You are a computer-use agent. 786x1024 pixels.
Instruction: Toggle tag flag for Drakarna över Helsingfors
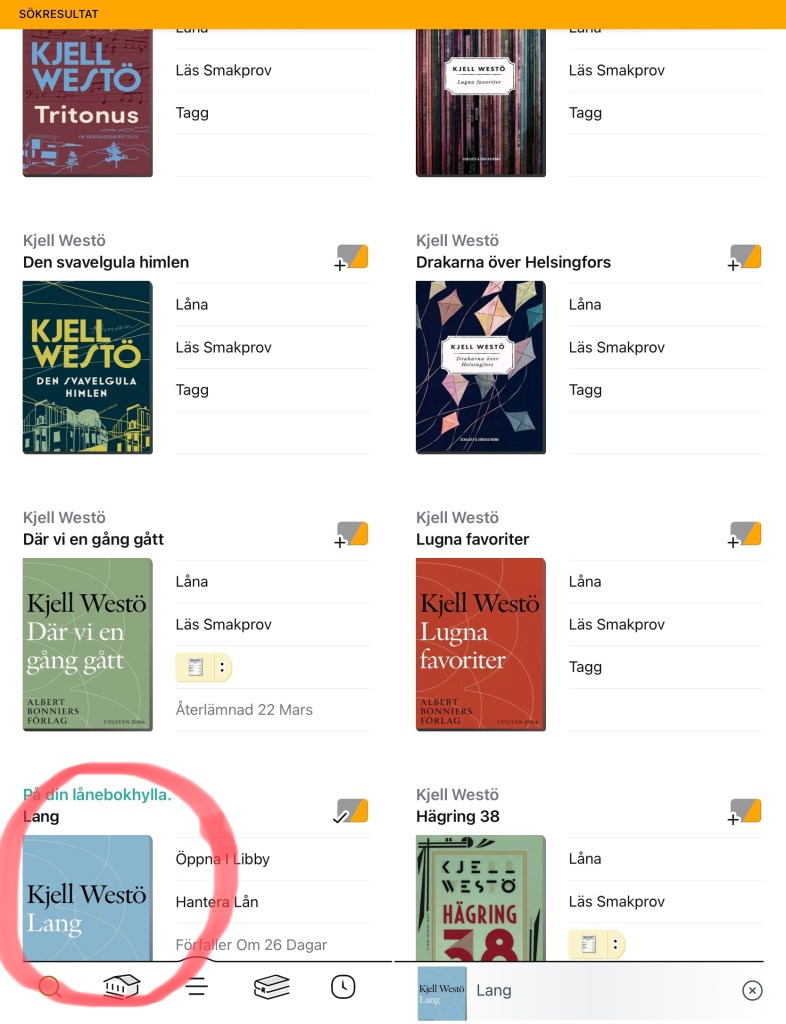click(744, 258)
